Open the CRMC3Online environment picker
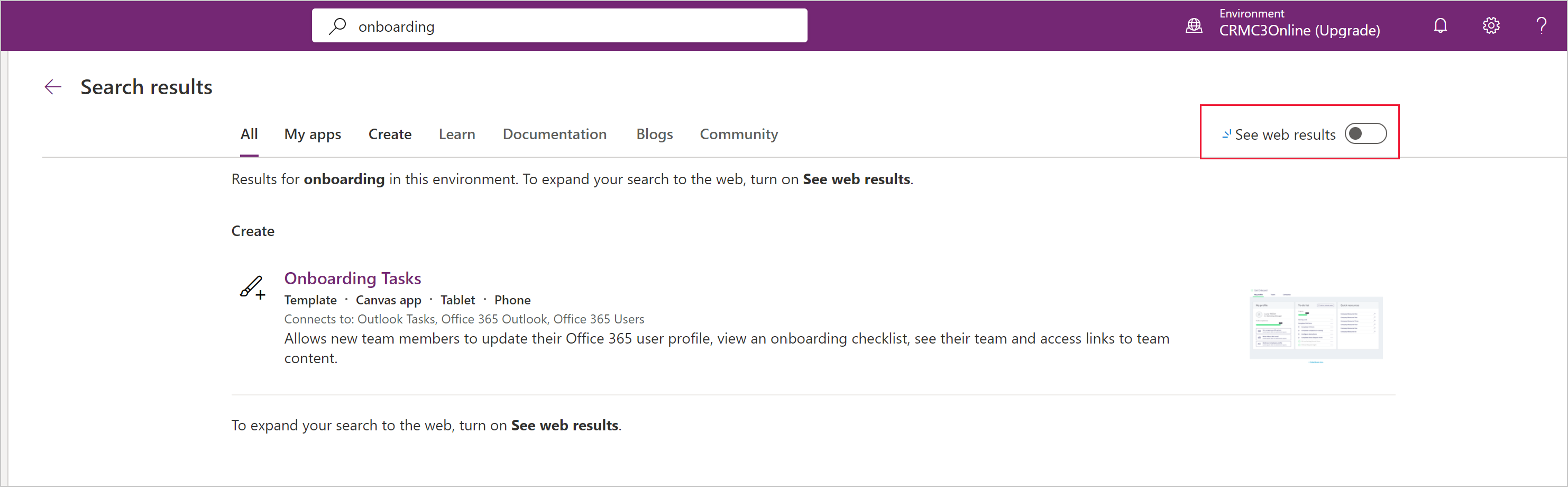The width and height of the screenshot is (1568, 487). [x=1299, y=30]
